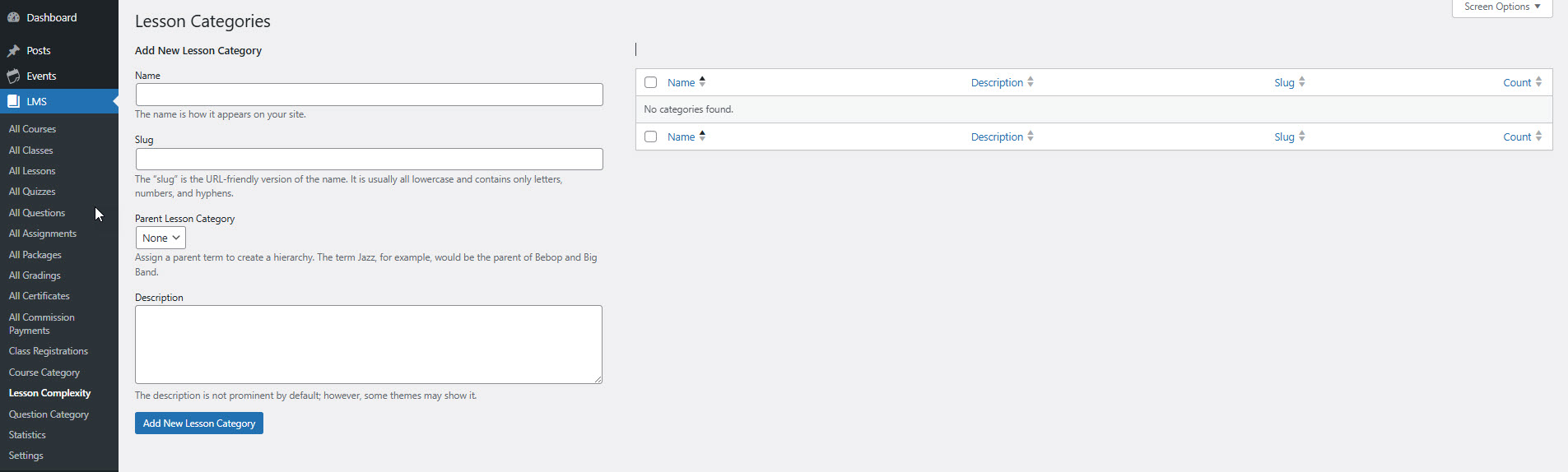
Task: Open the Parent Lesson Category dropdown
Action: pyautogui.click(x=161, y=238)
